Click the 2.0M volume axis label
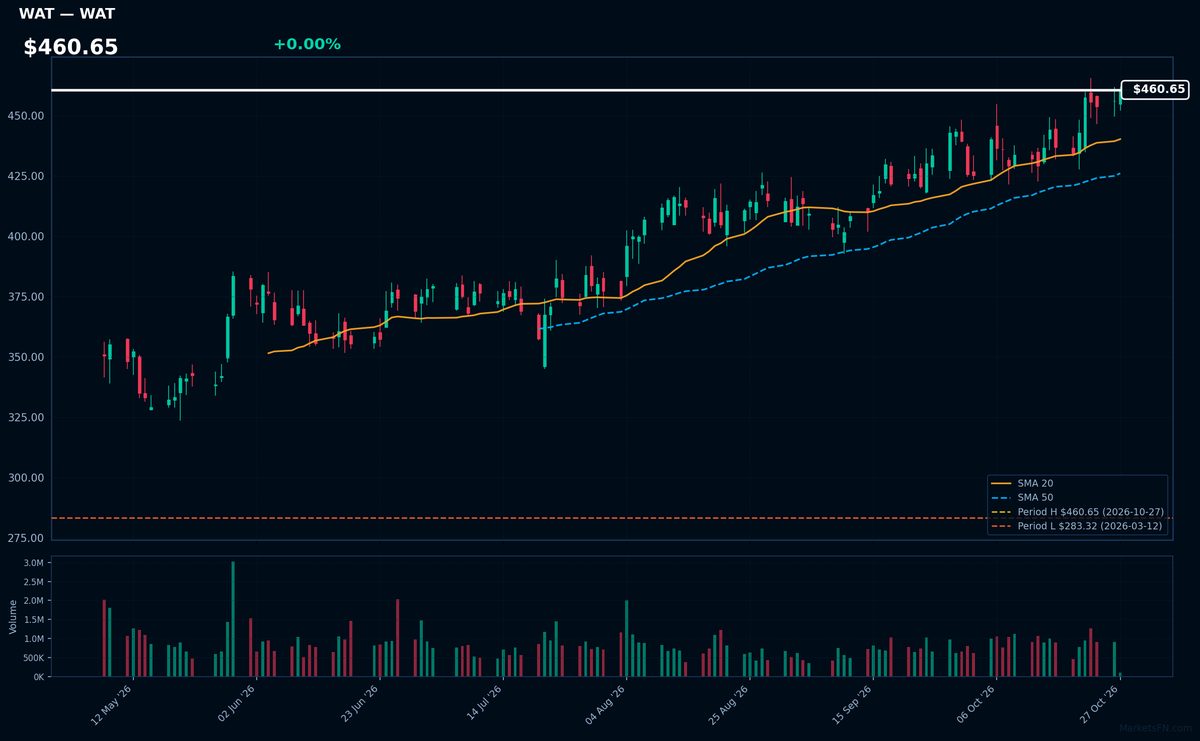This screenshot has width=1200, height=741. point(33,601)
